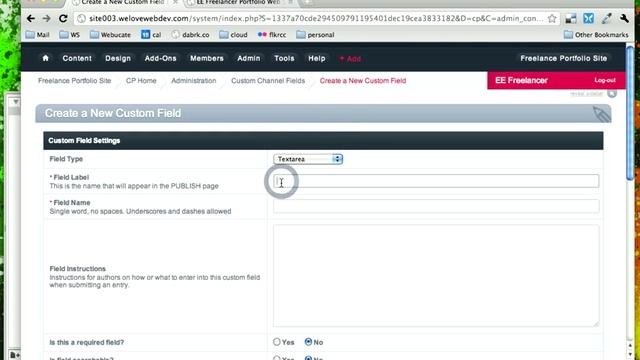Go to the Administration breadcrumb
640x360 pixels.
[194, 81]
